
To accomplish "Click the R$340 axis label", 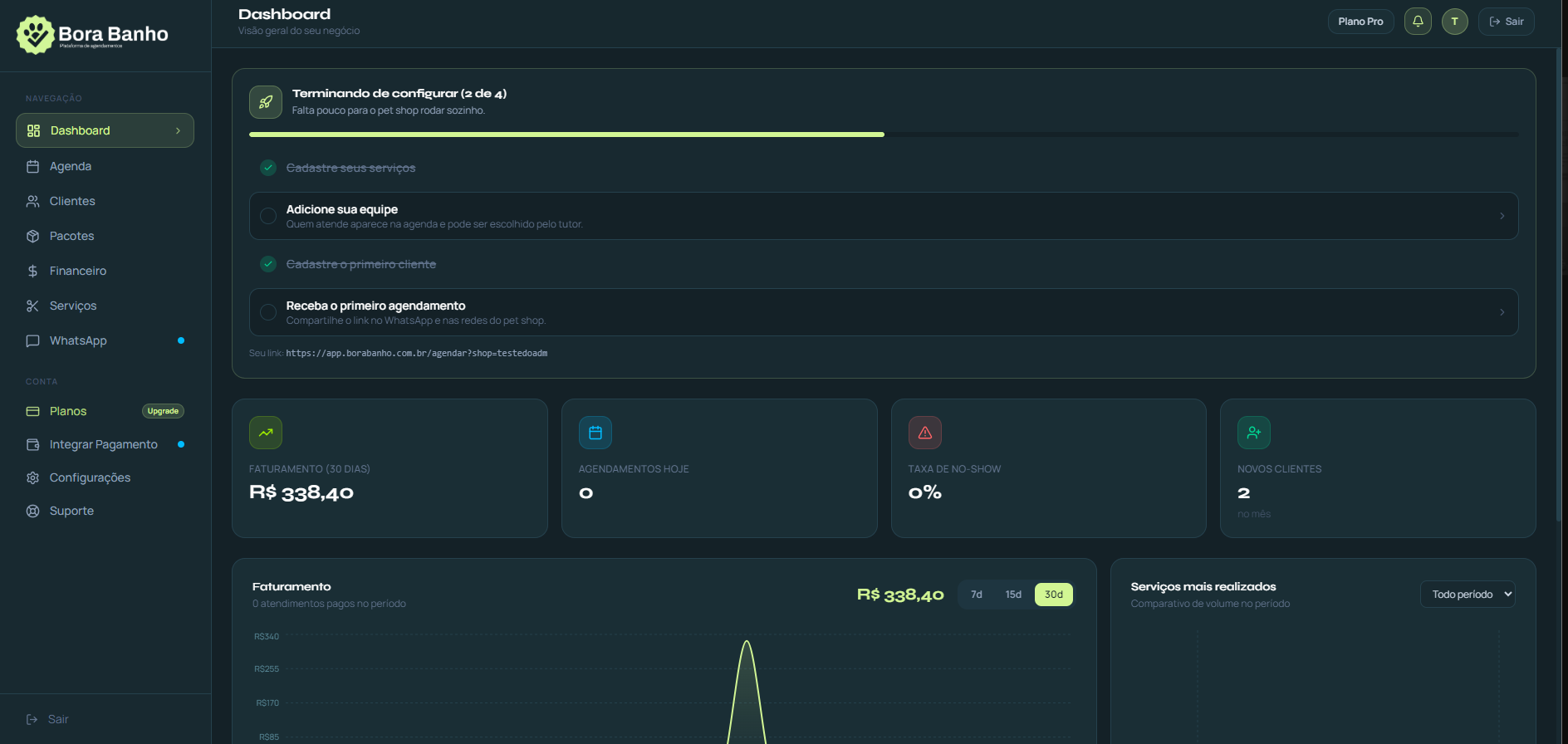I will point(267,637).
